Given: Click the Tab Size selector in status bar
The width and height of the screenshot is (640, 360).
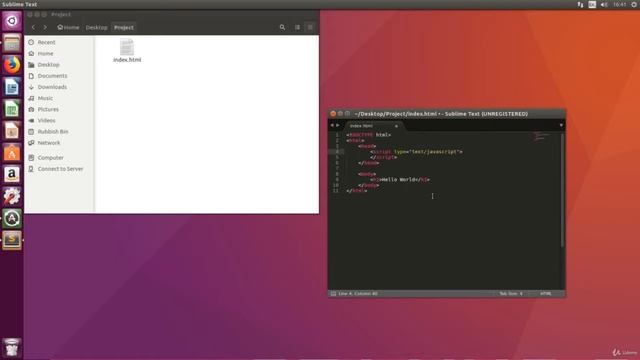Looking at the screenshot, I should coord(511,293).
